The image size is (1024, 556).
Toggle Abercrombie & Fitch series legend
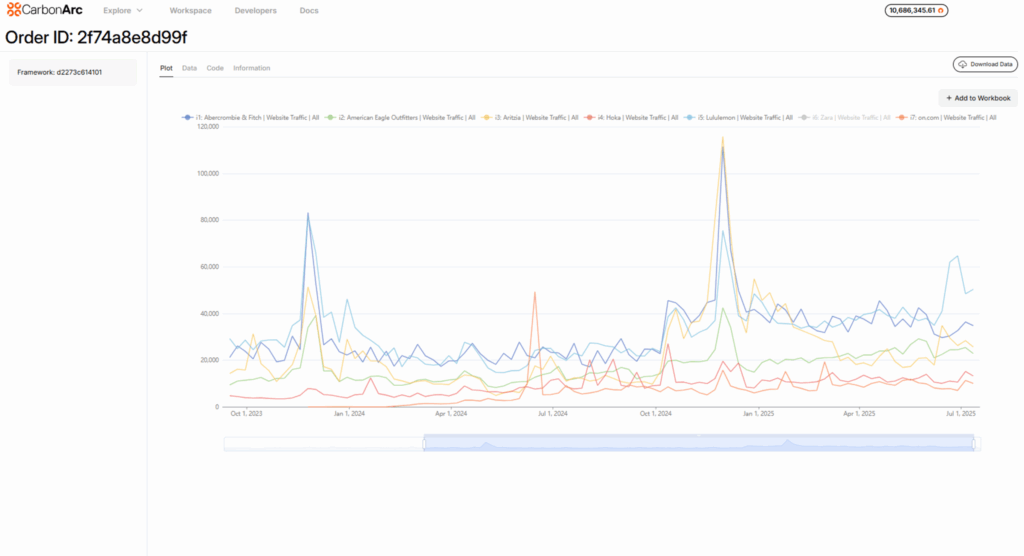coord(251,118)
